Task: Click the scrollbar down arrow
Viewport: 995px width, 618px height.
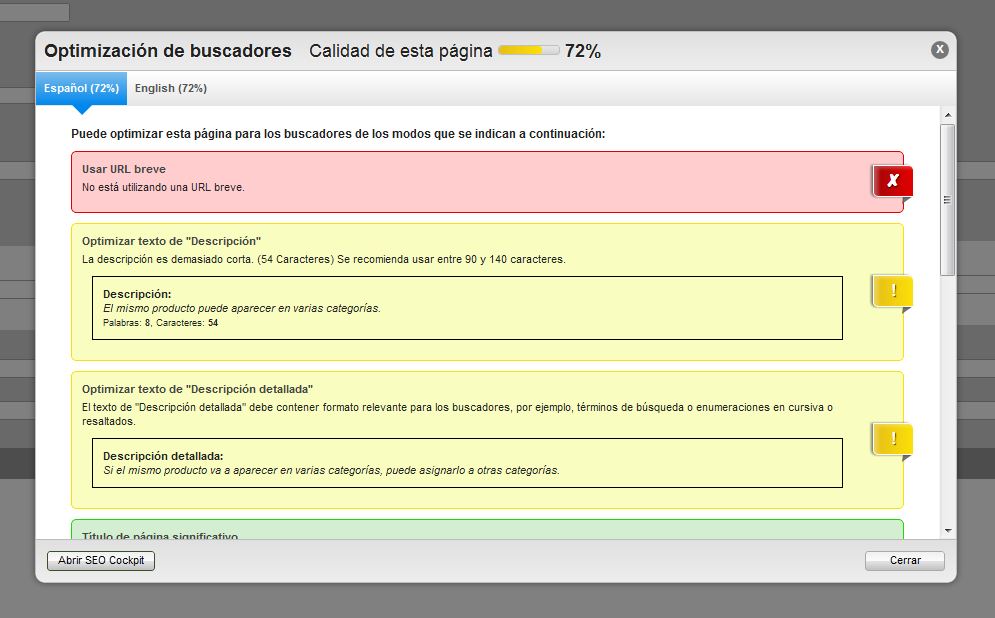Action: [947, 531]
